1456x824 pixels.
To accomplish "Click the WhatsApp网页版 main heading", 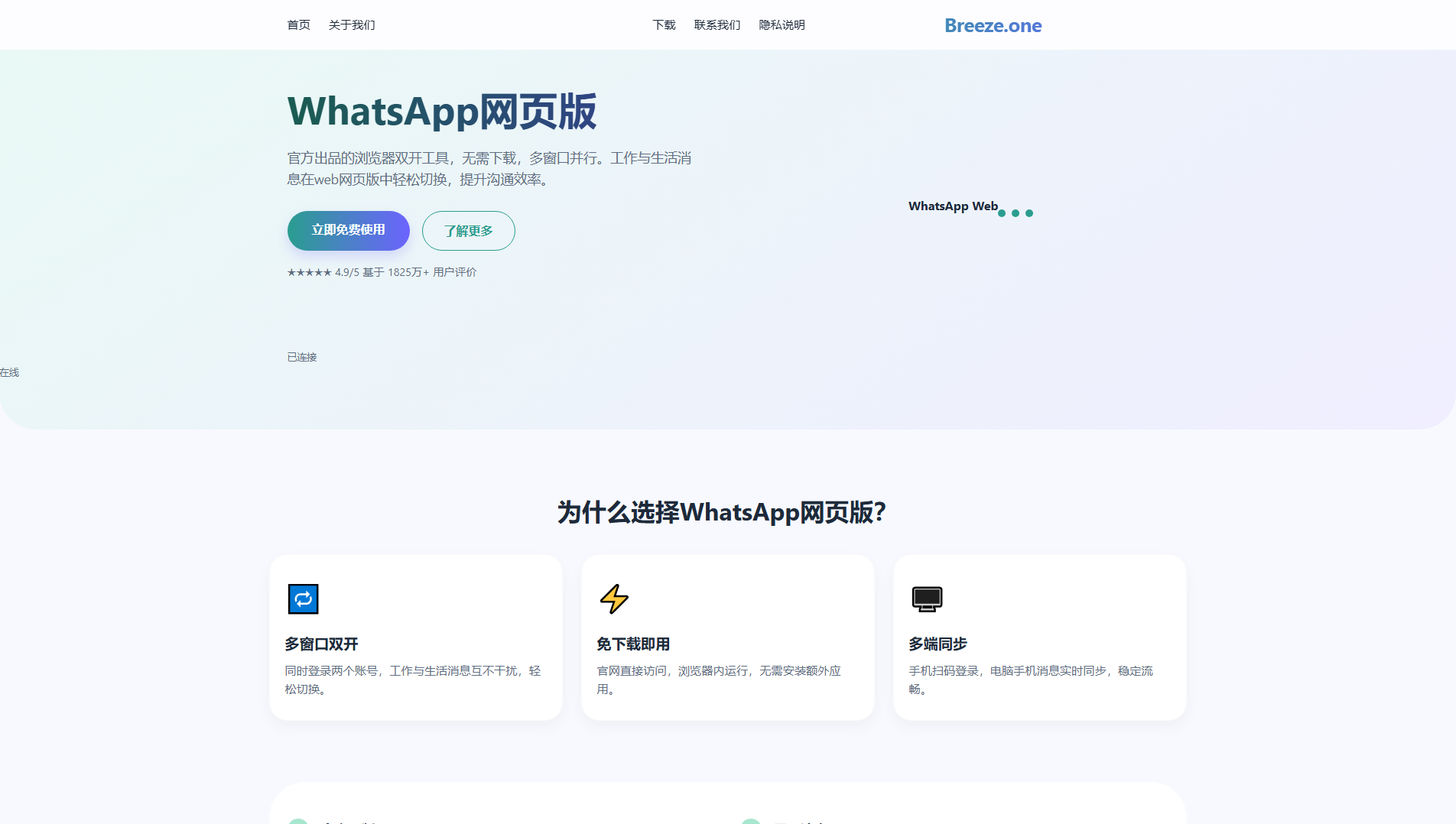I will [x=442, y=112].
